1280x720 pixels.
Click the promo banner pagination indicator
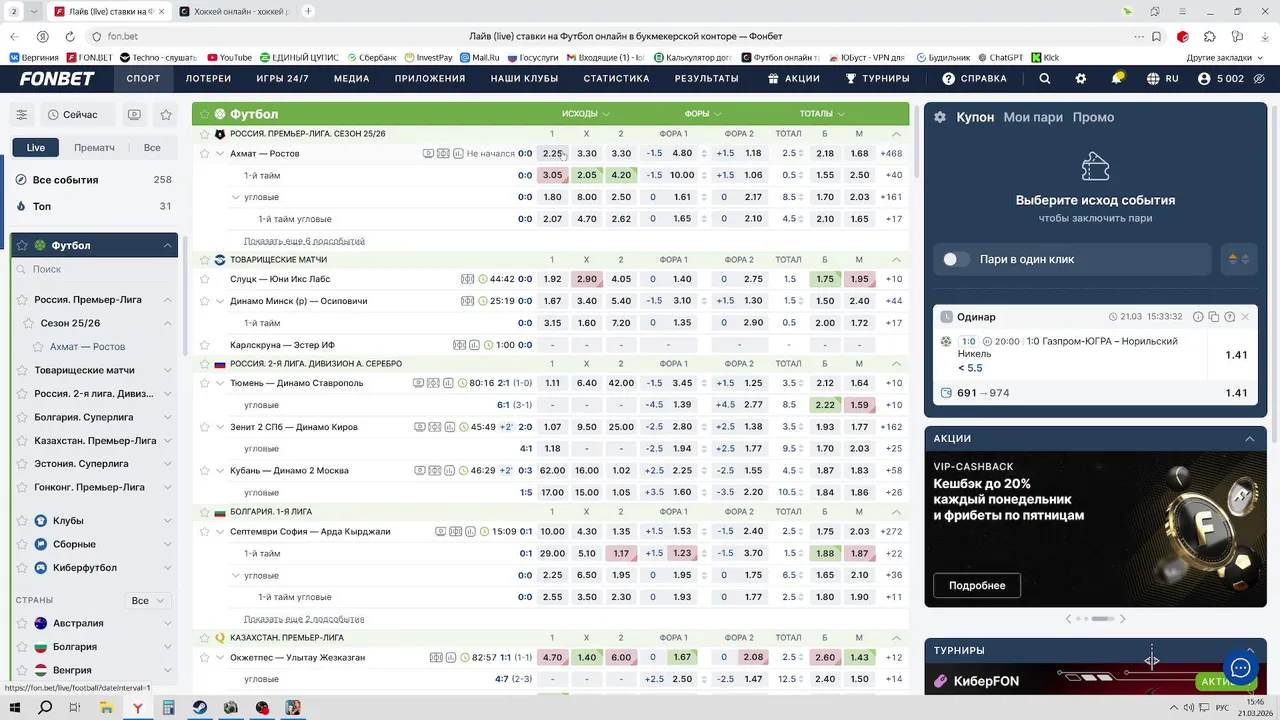(1094, 619)
